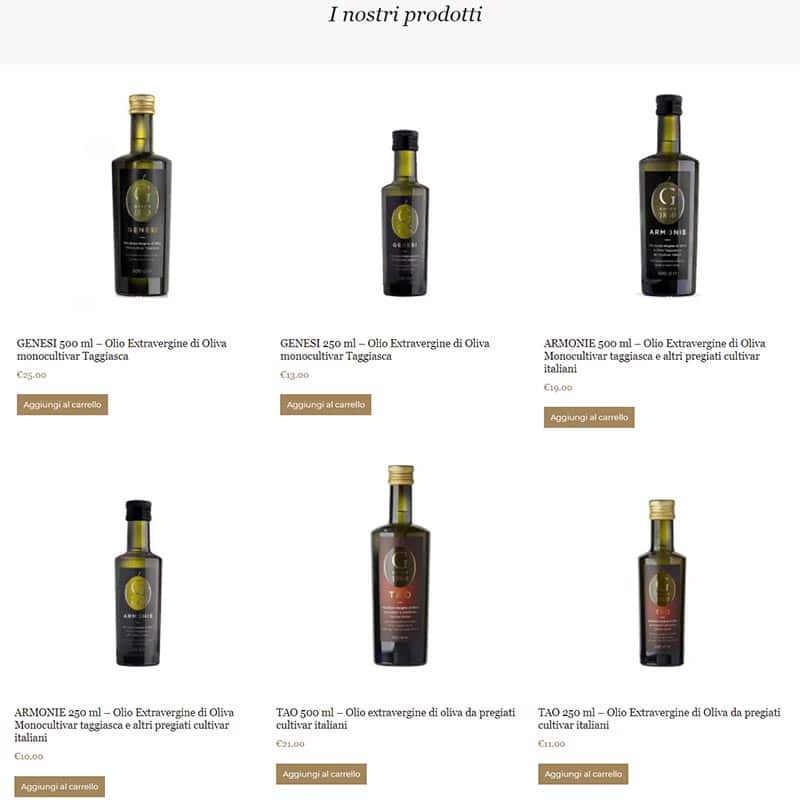The width and height of the screenshot is (800, 800).
Task: Add TAO 500 ml to the cart
Action: click(321, 774)
